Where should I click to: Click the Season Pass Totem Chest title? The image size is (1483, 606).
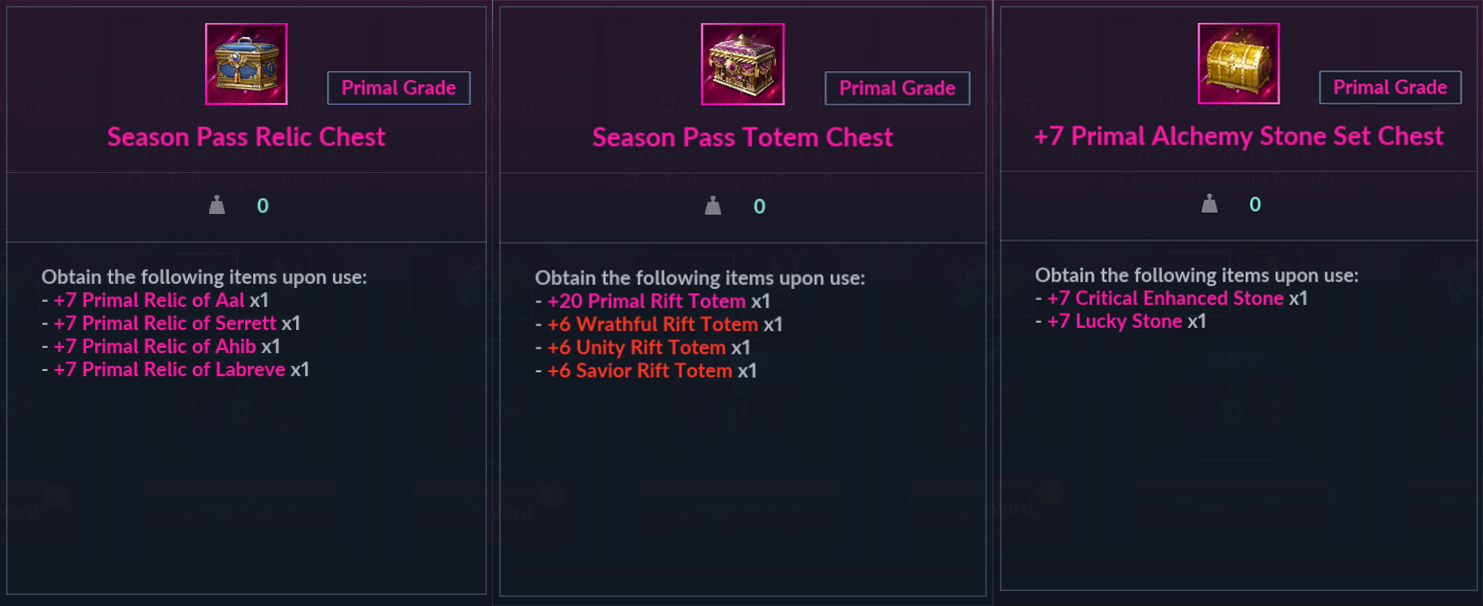(x=743, y=137)
